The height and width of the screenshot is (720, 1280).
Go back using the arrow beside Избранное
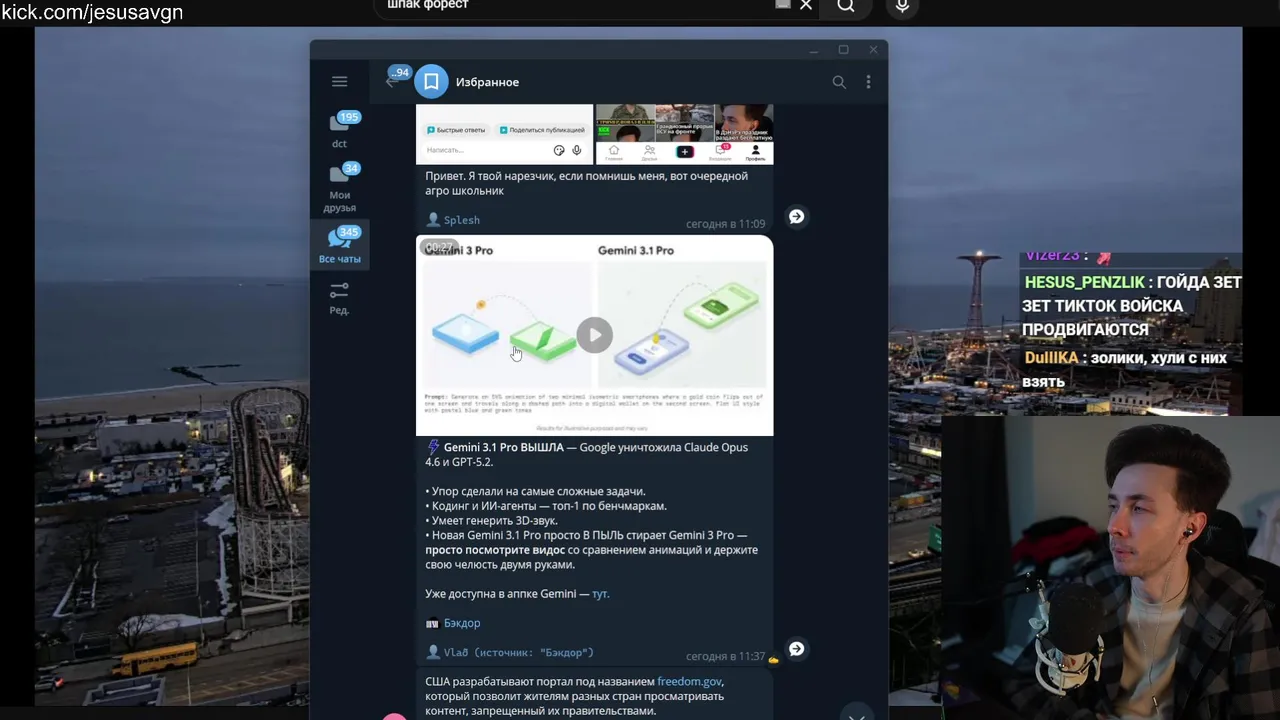tap(391, 83)
